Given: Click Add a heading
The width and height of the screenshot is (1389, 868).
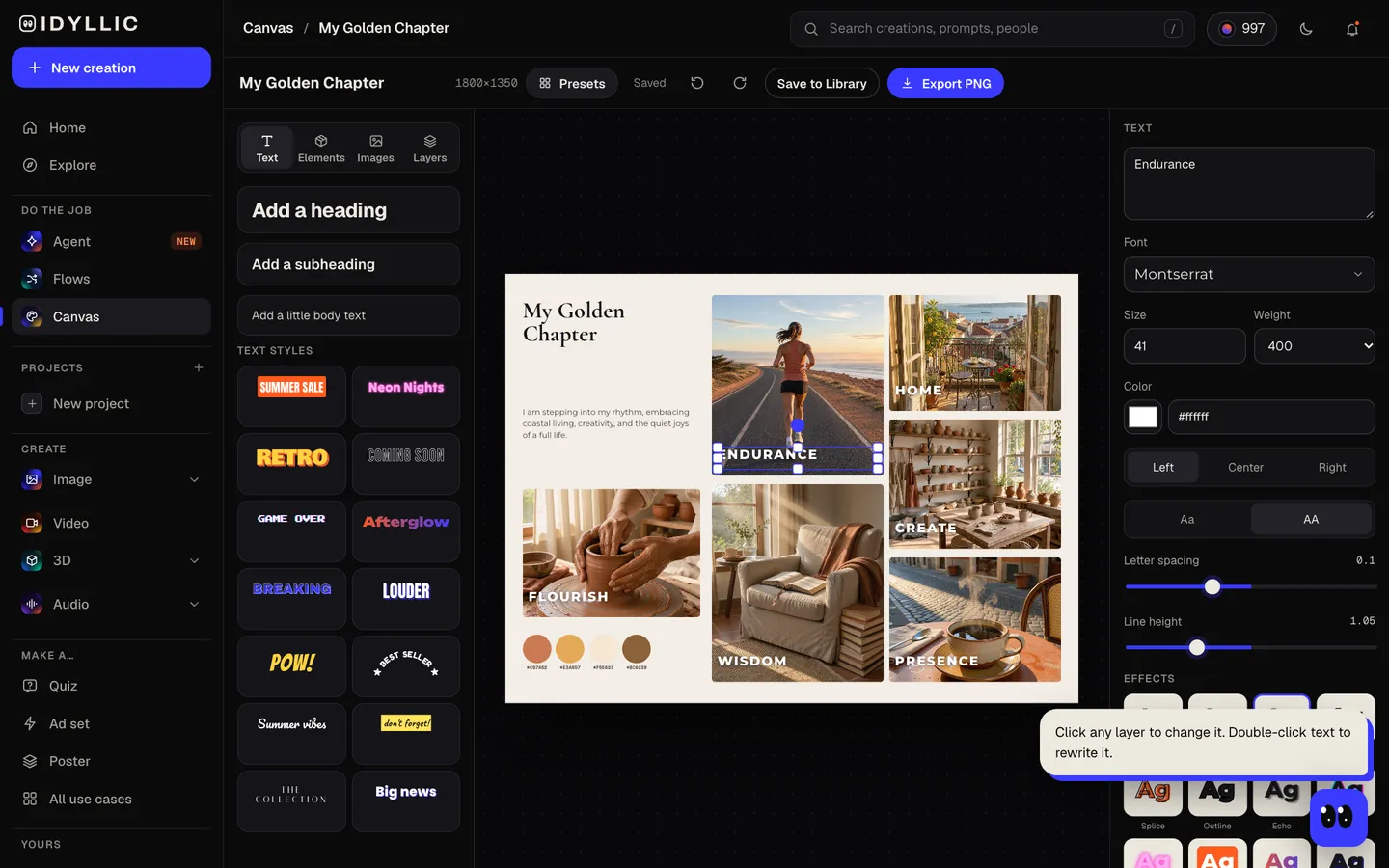Looking at the screenshot, I should pos(348,210).
